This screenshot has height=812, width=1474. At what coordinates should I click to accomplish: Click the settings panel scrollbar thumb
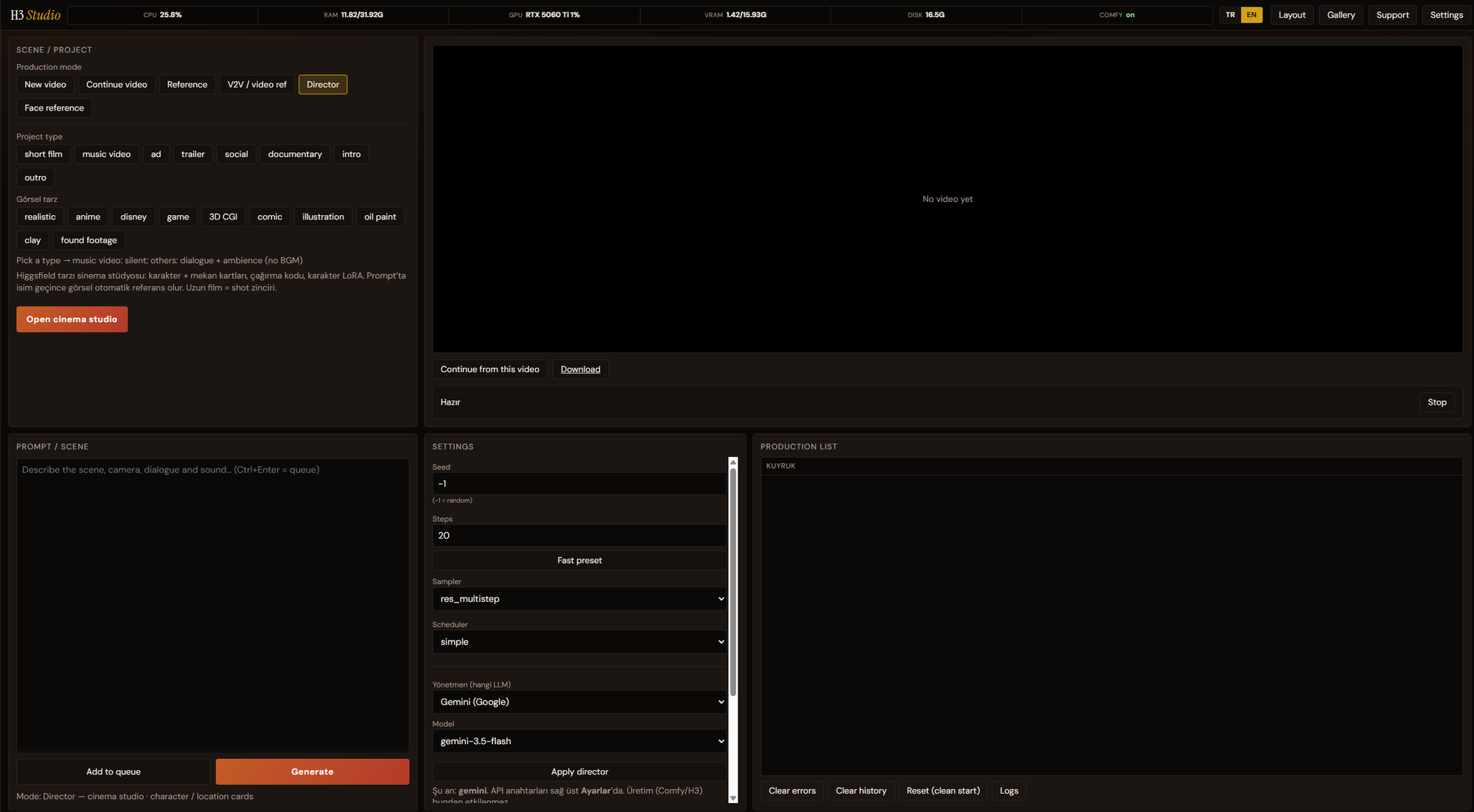[x=733, y=582]
